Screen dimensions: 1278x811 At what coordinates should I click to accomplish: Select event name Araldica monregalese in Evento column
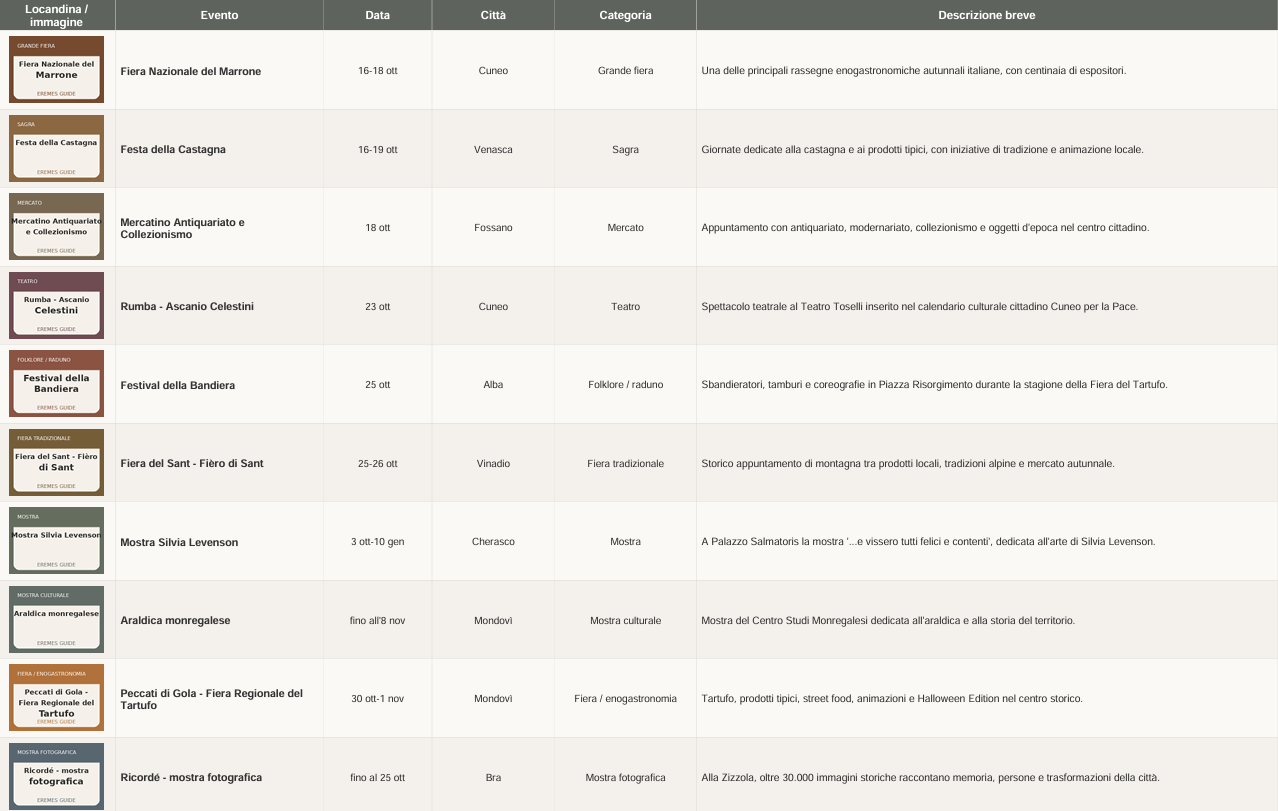click(175, 621)
